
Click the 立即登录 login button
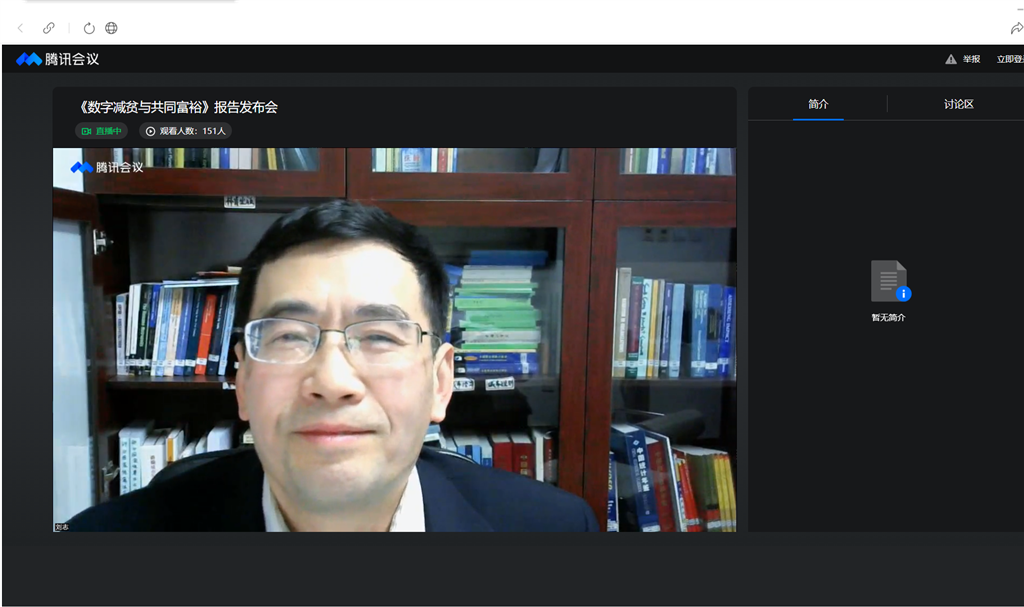point(1010,59)
